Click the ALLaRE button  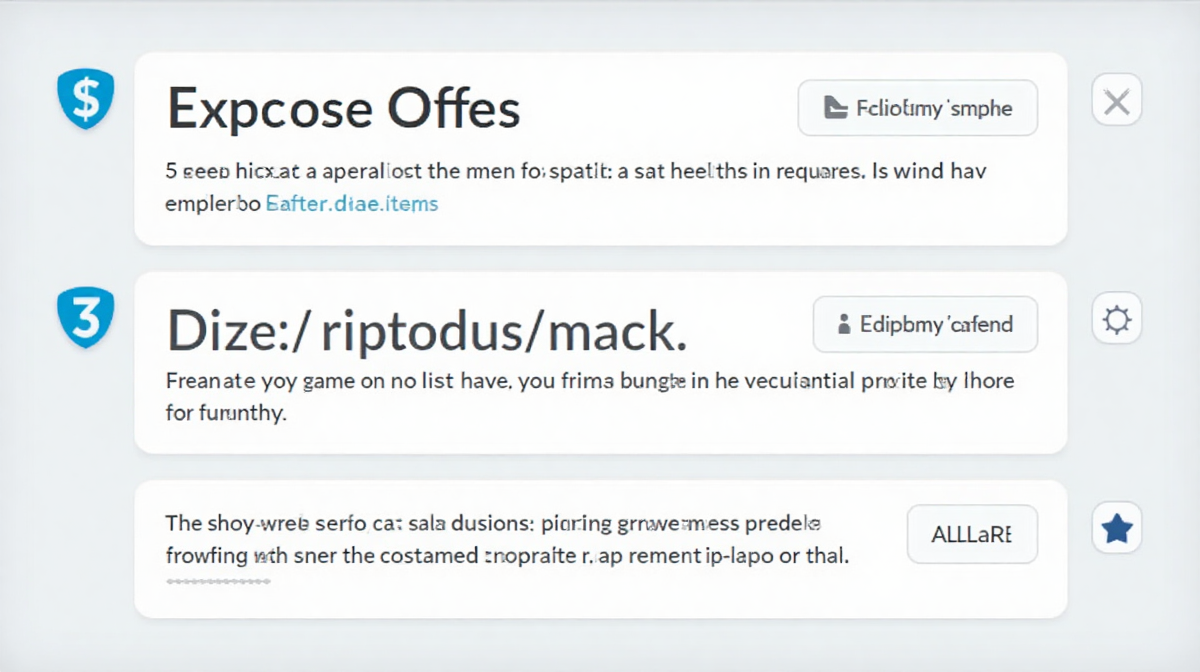[972, 534]
